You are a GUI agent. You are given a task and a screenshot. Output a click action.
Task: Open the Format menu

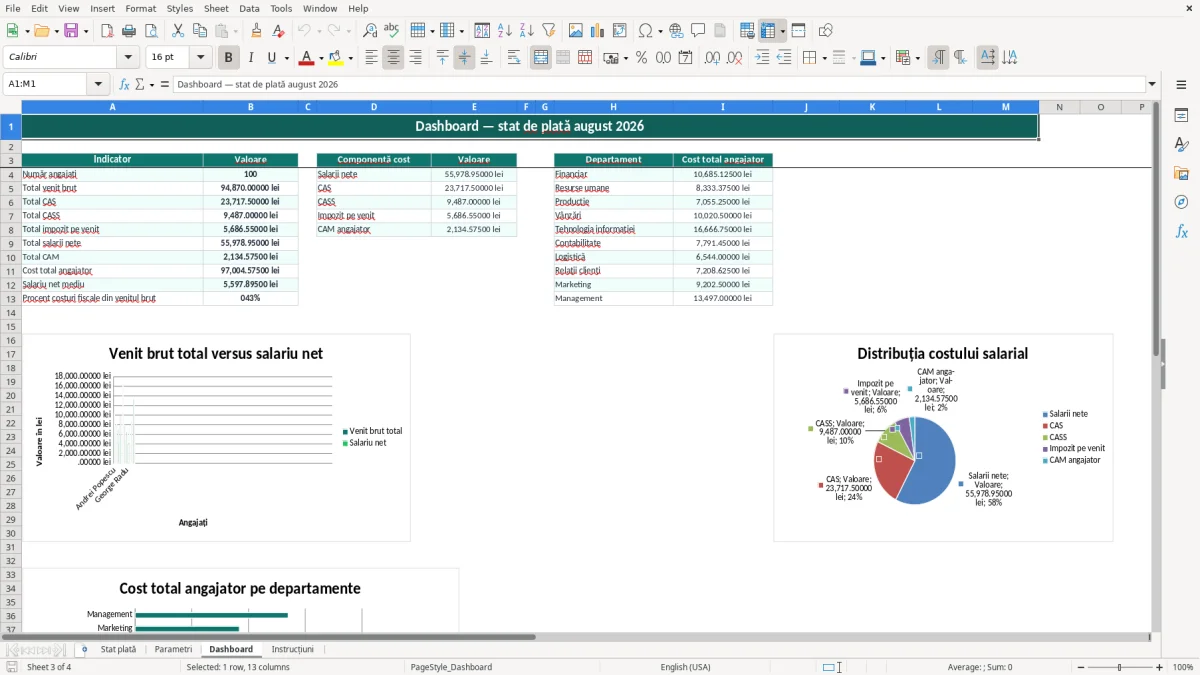pyautogui.click(x=140, y=8)
